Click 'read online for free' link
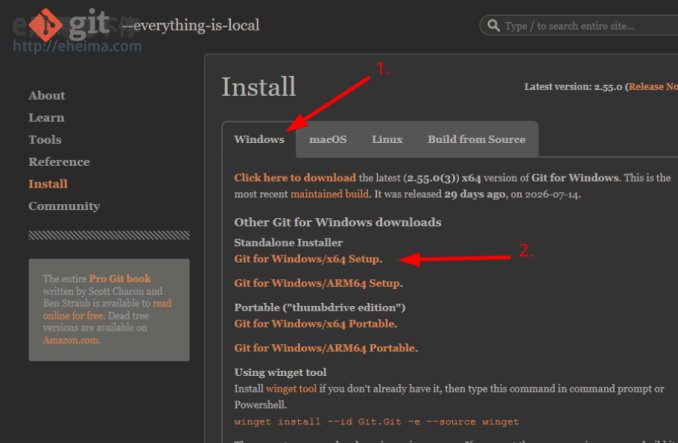 click(107, 309)
